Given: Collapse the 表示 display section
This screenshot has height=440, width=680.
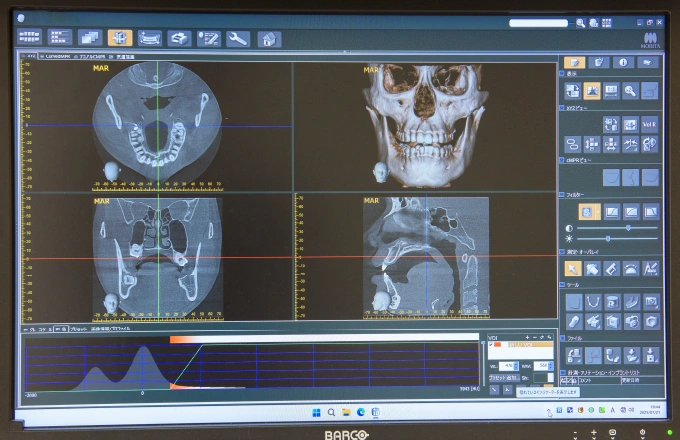Looking at the screenshot, I should click(563, 74).
